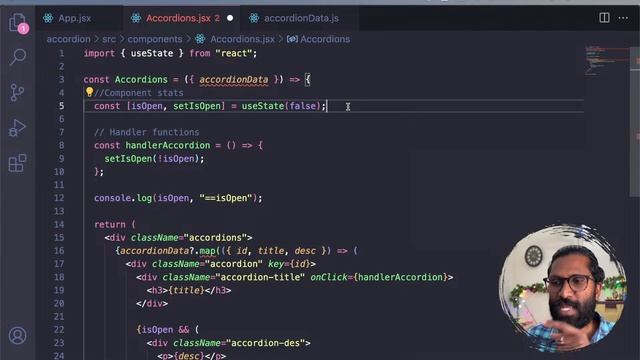Click the return keyword on line 14
The width and height of the screenshot is (640, 360).
[110, 224]
